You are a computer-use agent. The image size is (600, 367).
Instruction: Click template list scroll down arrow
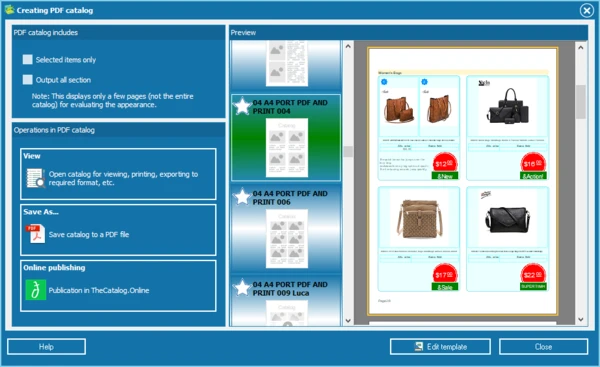click(348, 320)
